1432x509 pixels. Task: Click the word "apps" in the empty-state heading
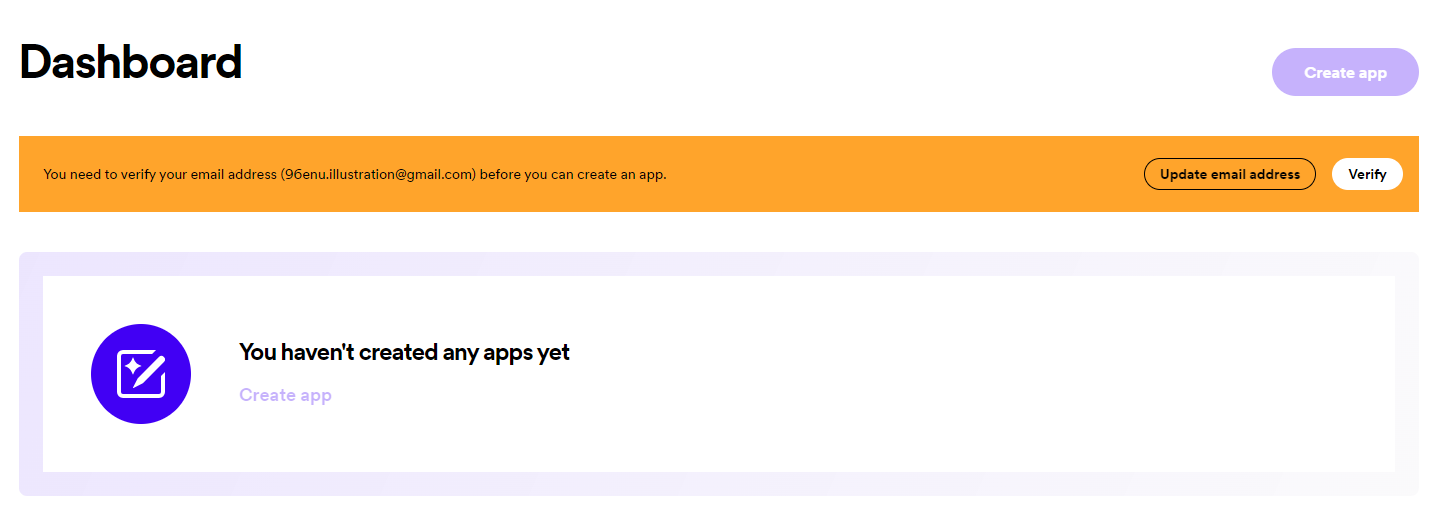tap(508, 352)
